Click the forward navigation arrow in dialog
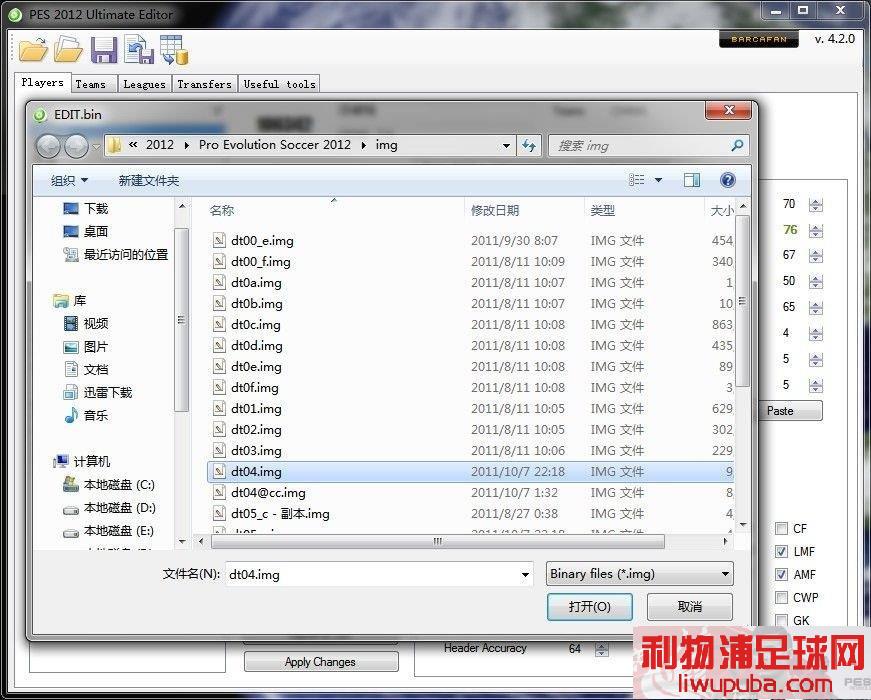 click(x=76, y=146)
